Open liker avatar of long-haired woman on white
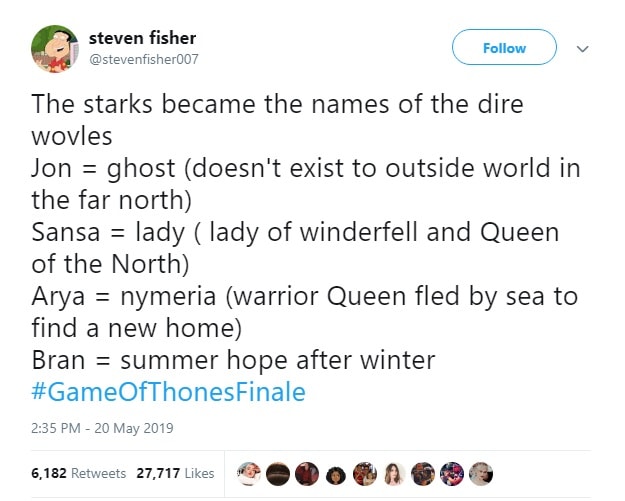 (394, 473)
